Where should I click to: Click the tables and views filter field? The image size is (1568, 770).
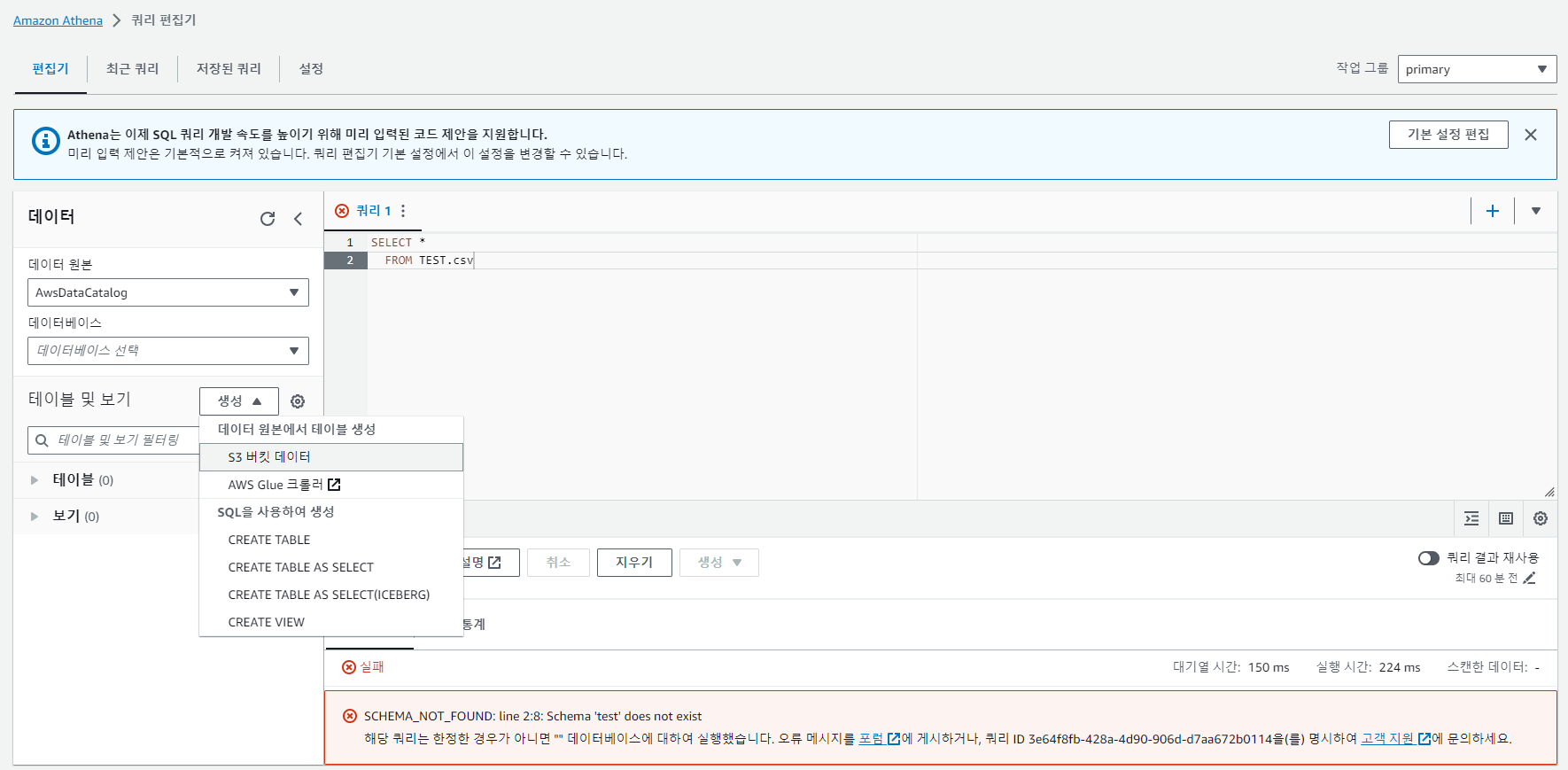[x=113, y=440]
